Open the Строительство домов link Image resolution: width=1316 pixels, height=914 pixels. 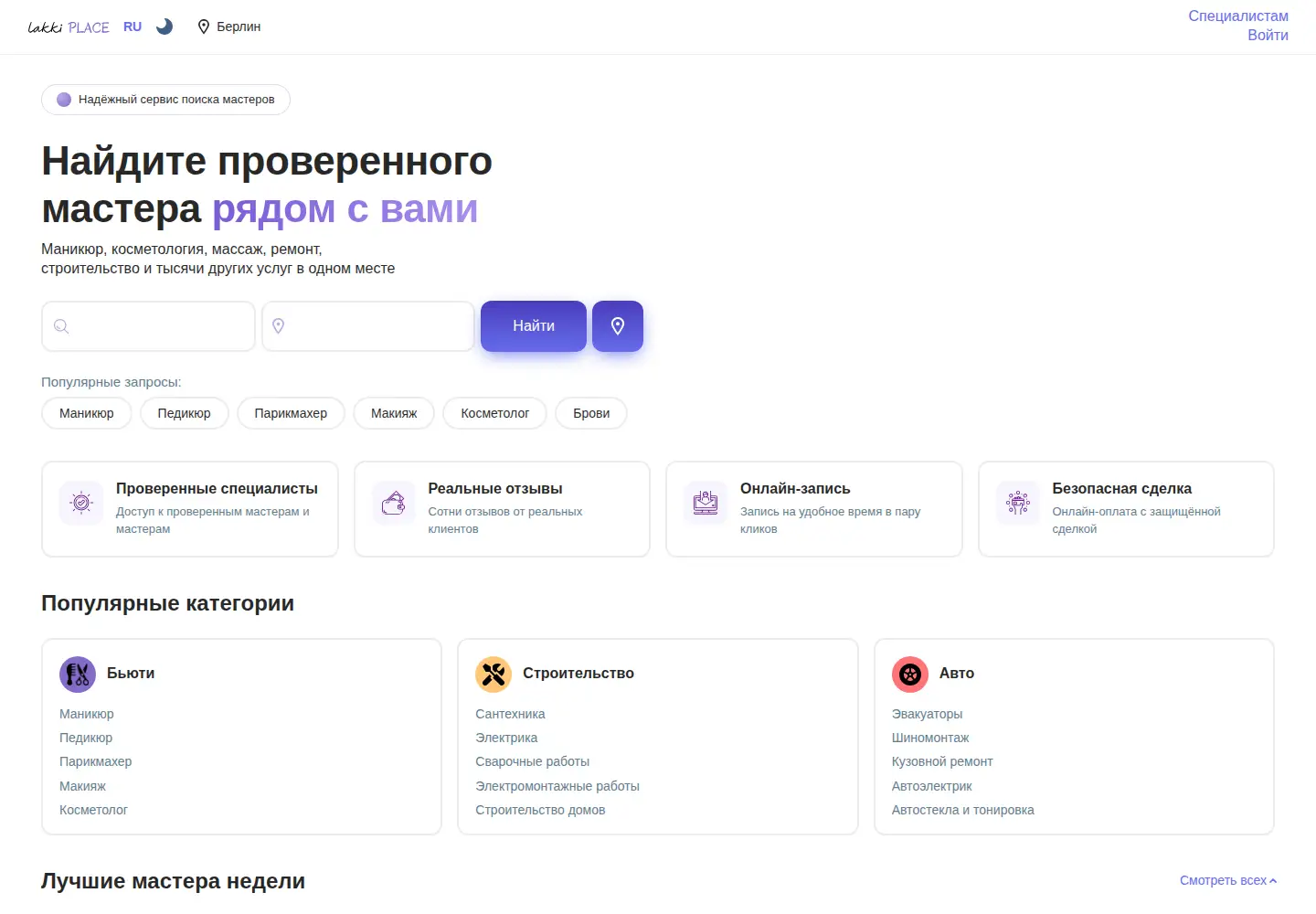click(540, 810)
